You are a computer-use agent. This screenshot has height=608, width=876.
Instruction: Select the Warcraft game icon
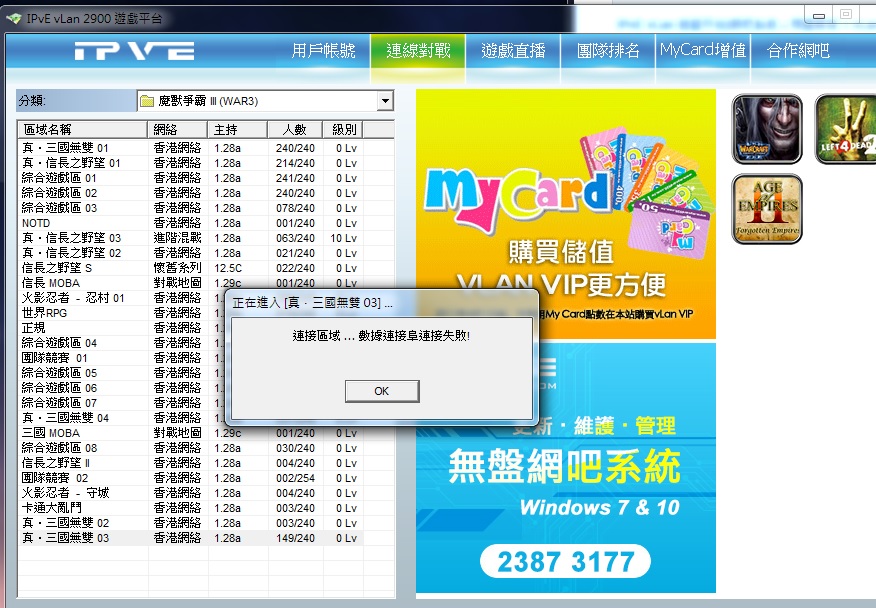(x=767, y=130)
